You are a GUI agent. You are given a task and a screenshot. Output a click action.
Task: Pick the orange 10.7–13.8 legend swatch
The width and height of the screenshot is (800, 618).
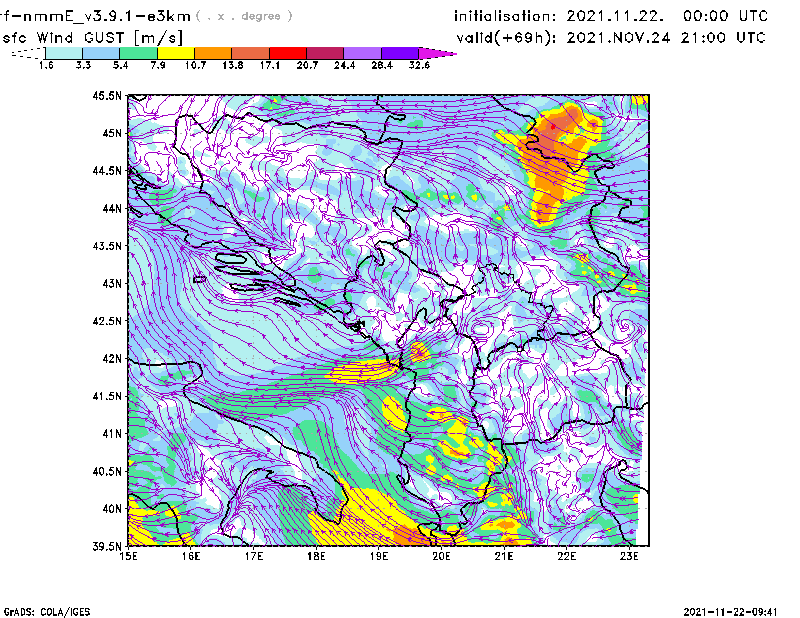pyautogui.click(x=213, y=53)
